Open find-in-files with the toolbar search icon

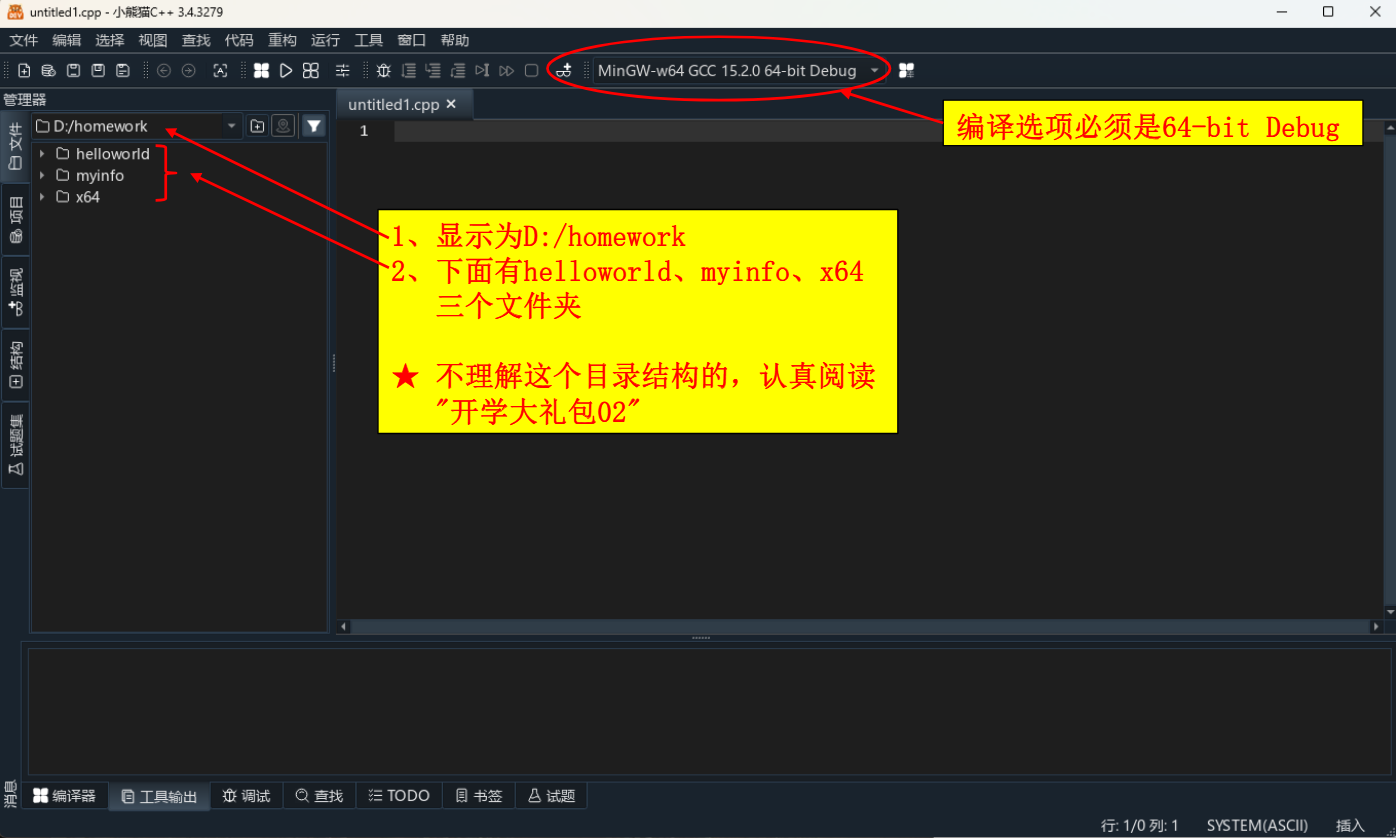click(220, 70)
